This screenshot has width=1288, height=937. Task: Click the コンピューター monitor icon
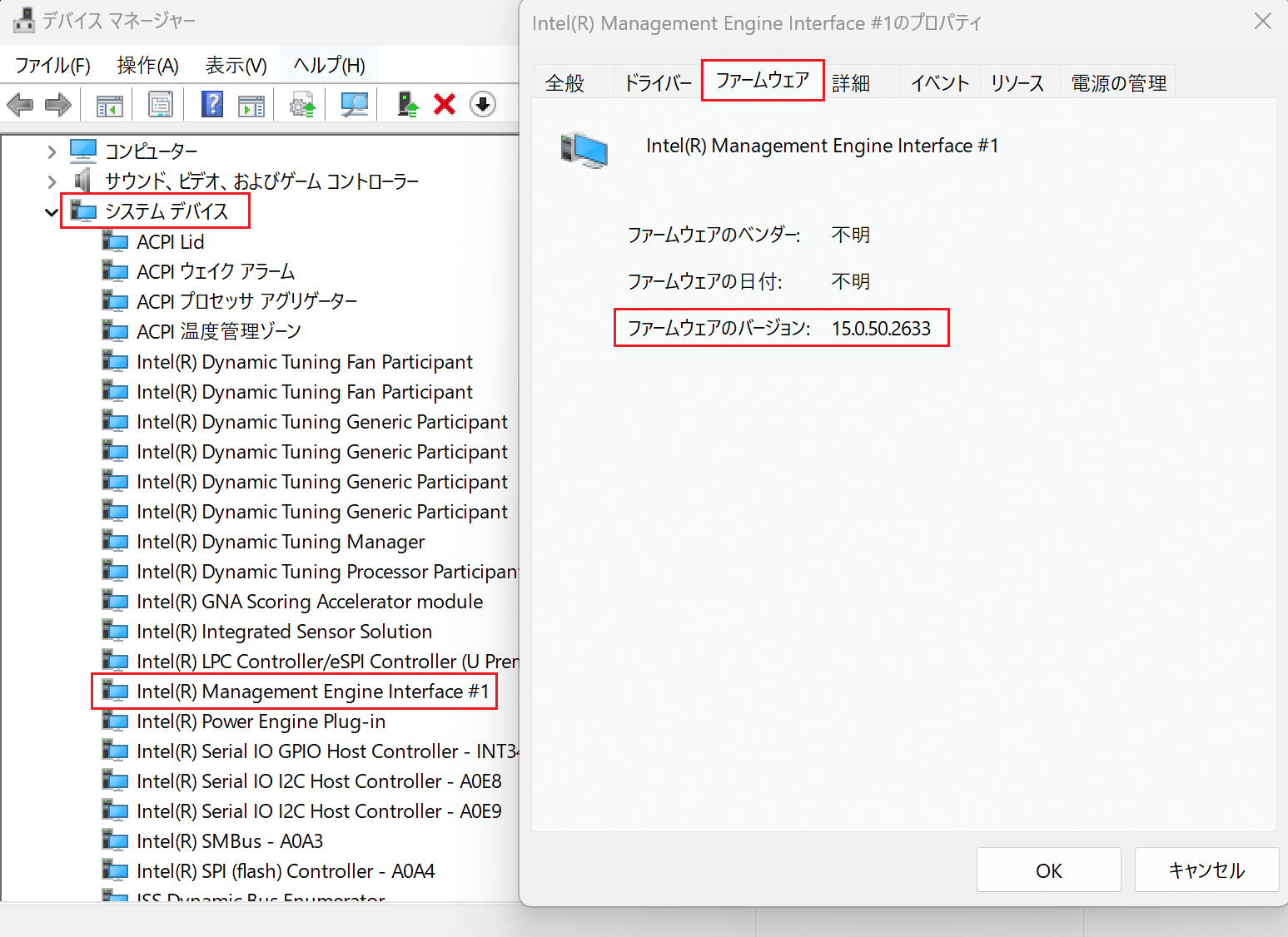pos(83,151)
